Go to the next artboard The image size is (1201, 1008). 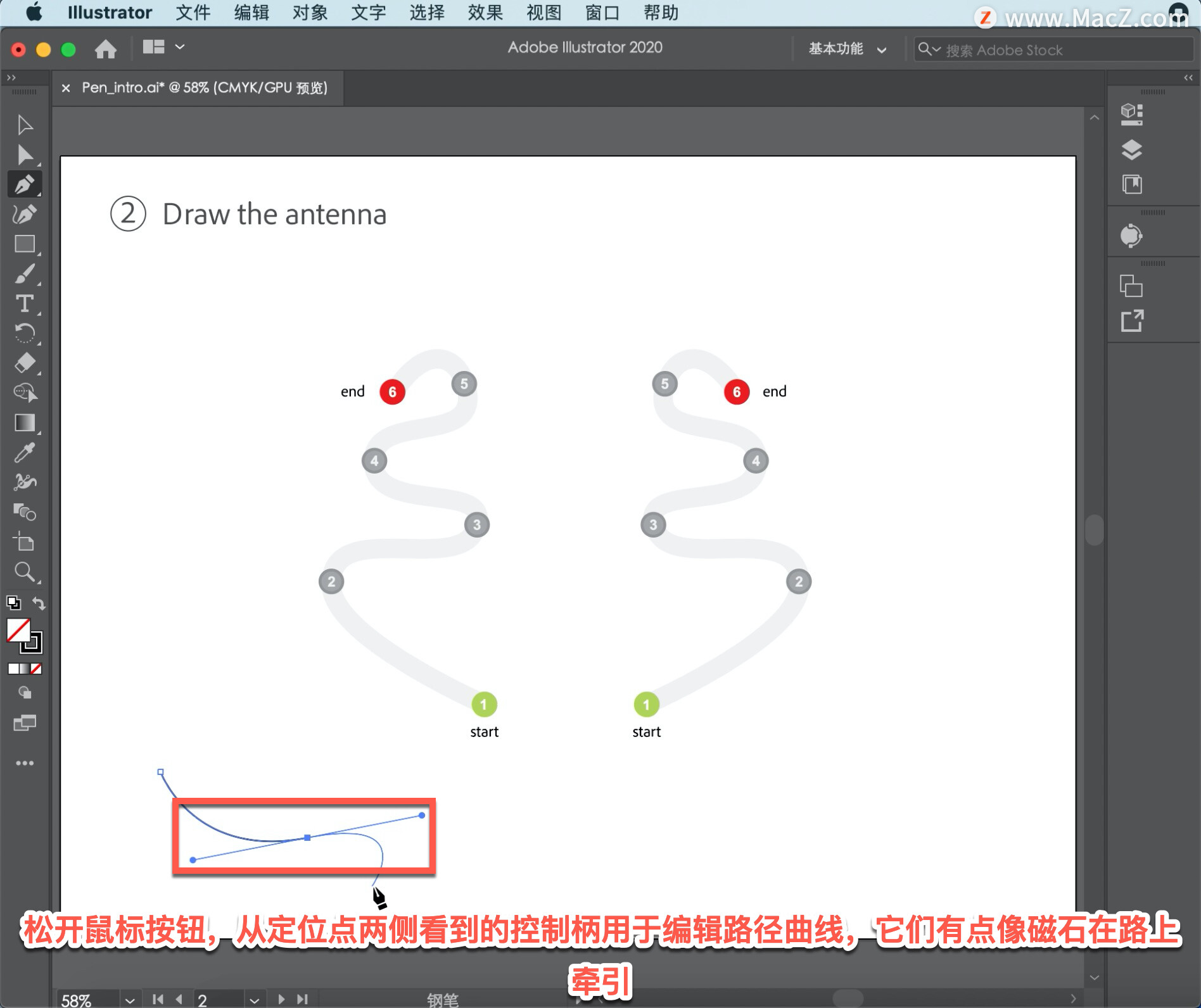[x=281, y=999]
